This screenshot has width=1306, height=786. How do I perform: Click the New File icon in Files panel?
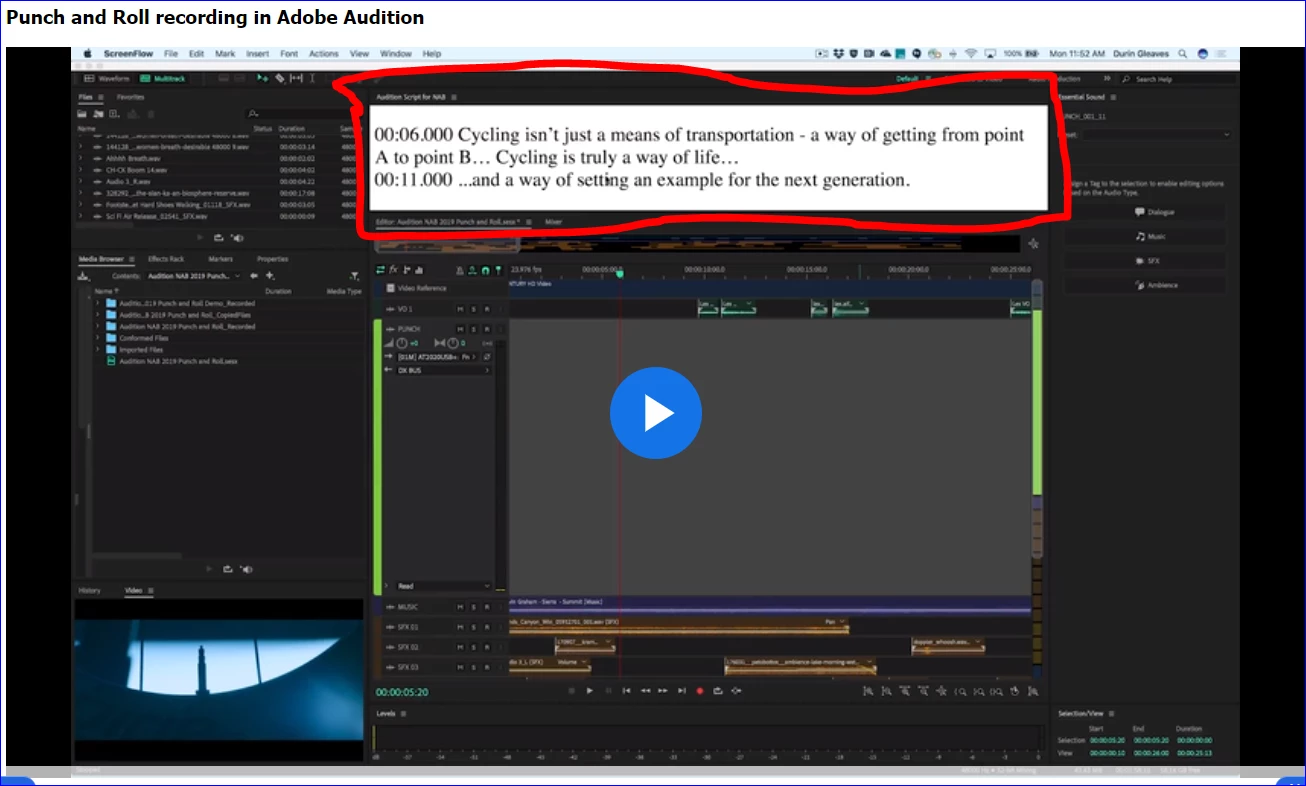click(x=114, y=114)
